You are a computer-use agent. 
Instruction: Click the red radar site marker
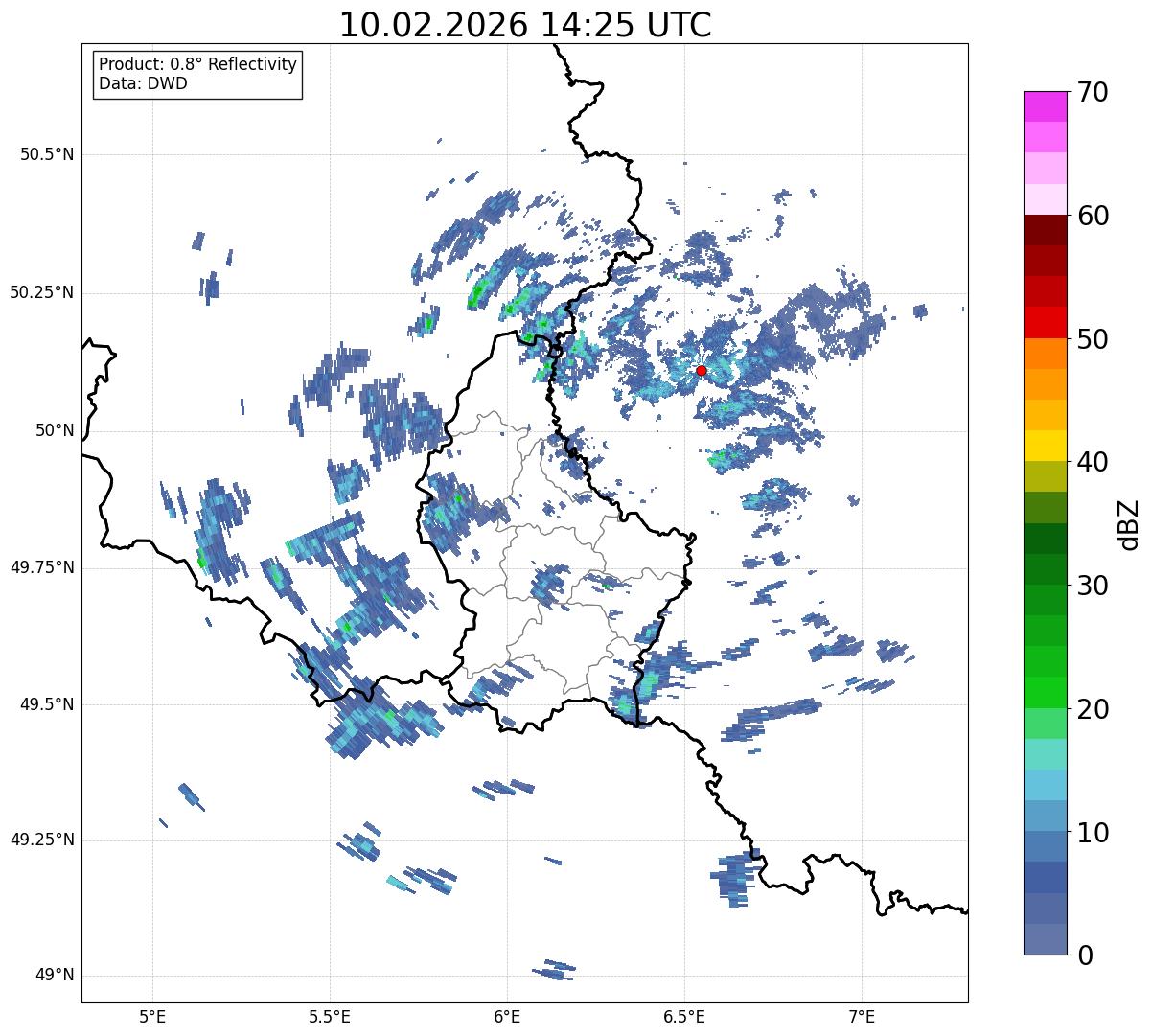(x=702, y=370)
